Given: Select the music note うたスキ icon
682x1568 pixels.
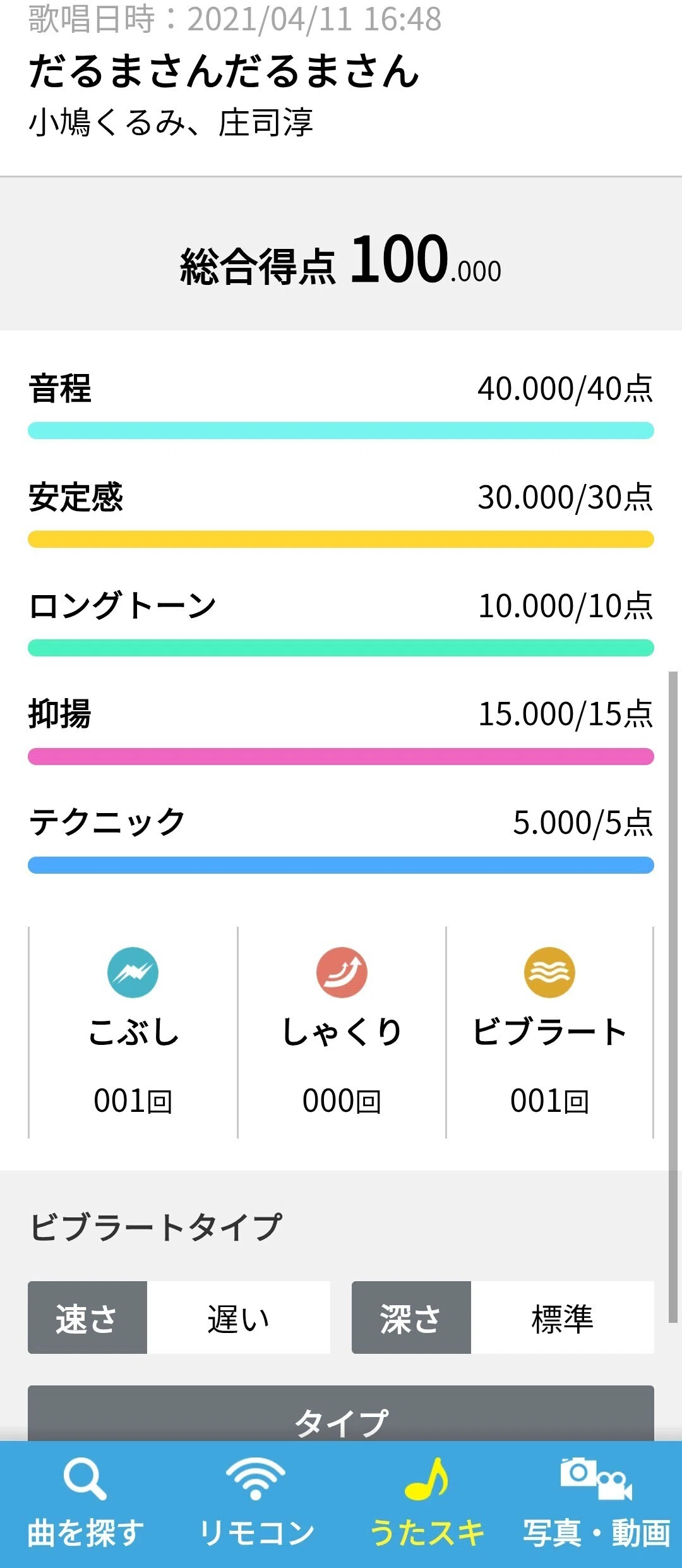Looking at the screenshot, I should tap(426, 1479).
